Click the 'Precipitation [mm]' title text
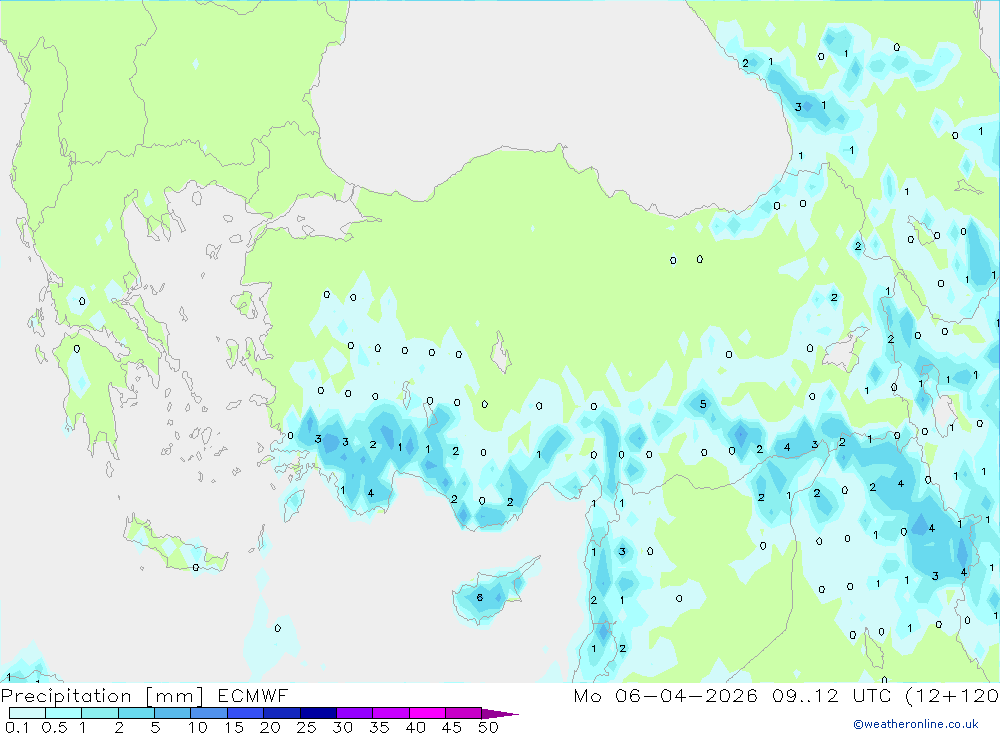The image size is (1000, 733). pyautogui.click(x=102, y=696)
